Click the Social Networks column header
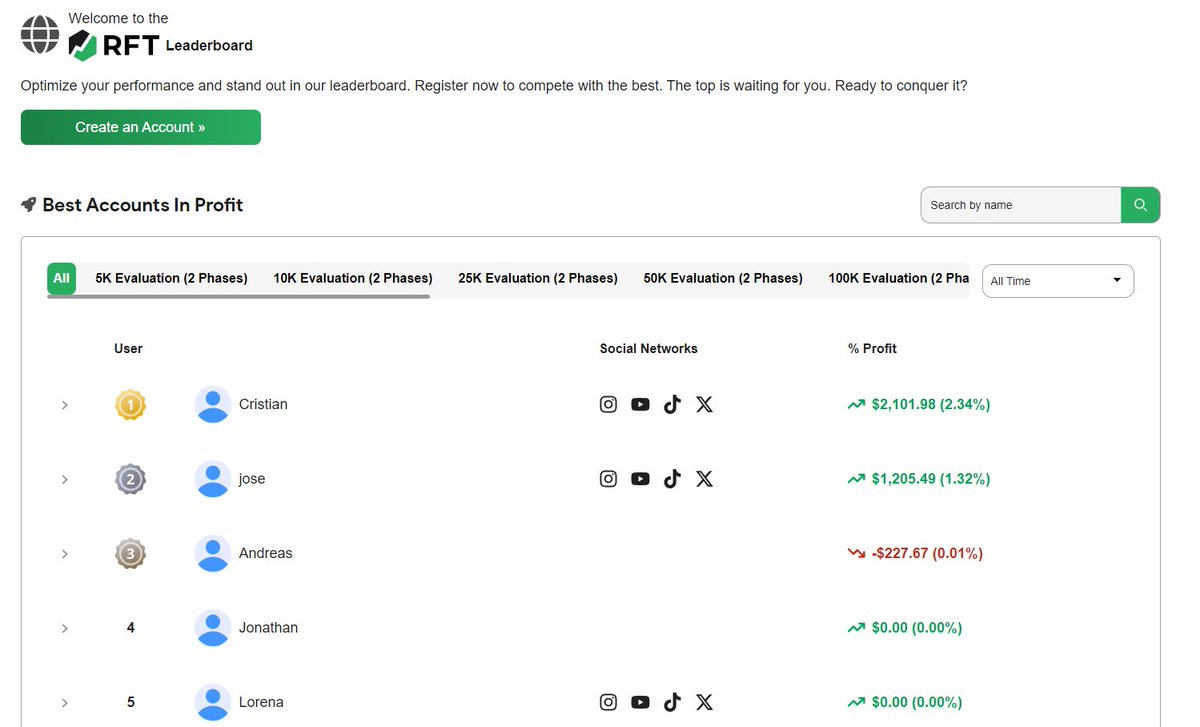The height and width of the screenshot is (727, 1200). click(x=649, y=348)
